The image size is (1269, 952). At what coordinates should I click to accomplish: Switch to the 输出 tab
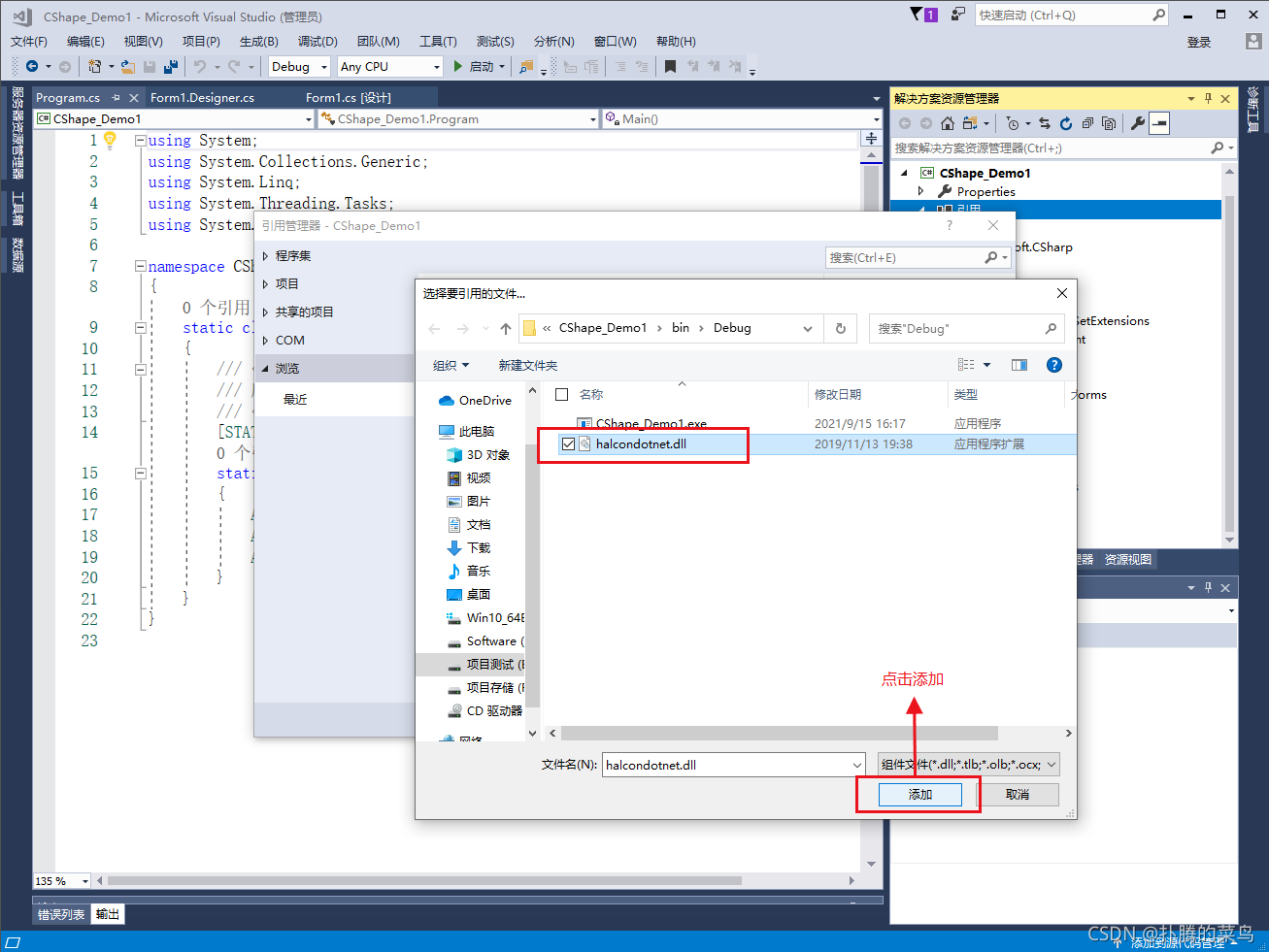tap(108, 914)
